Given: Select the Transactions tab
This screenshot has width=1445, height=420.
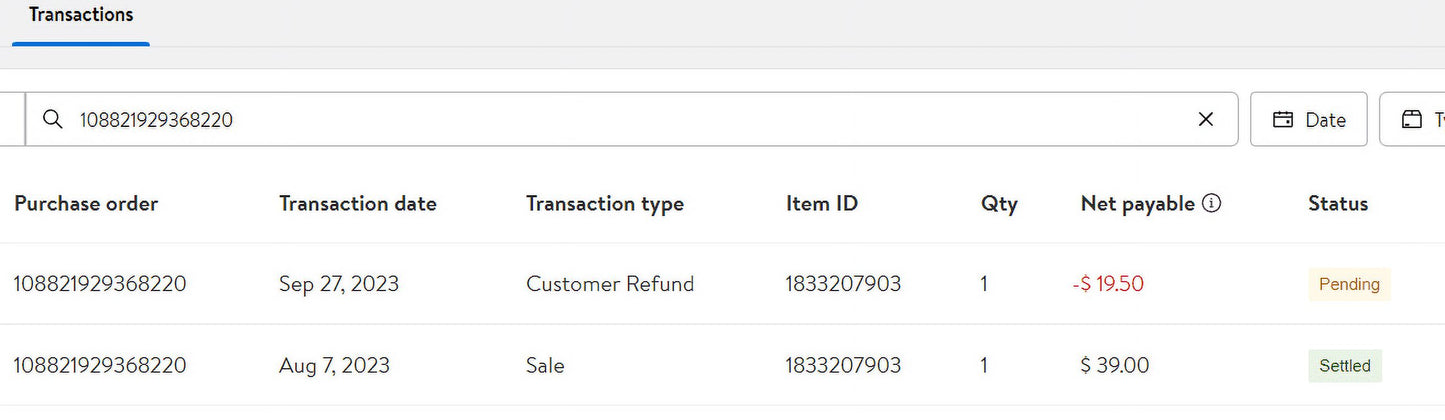Looking at the screenshot, I should click(81, 16).
